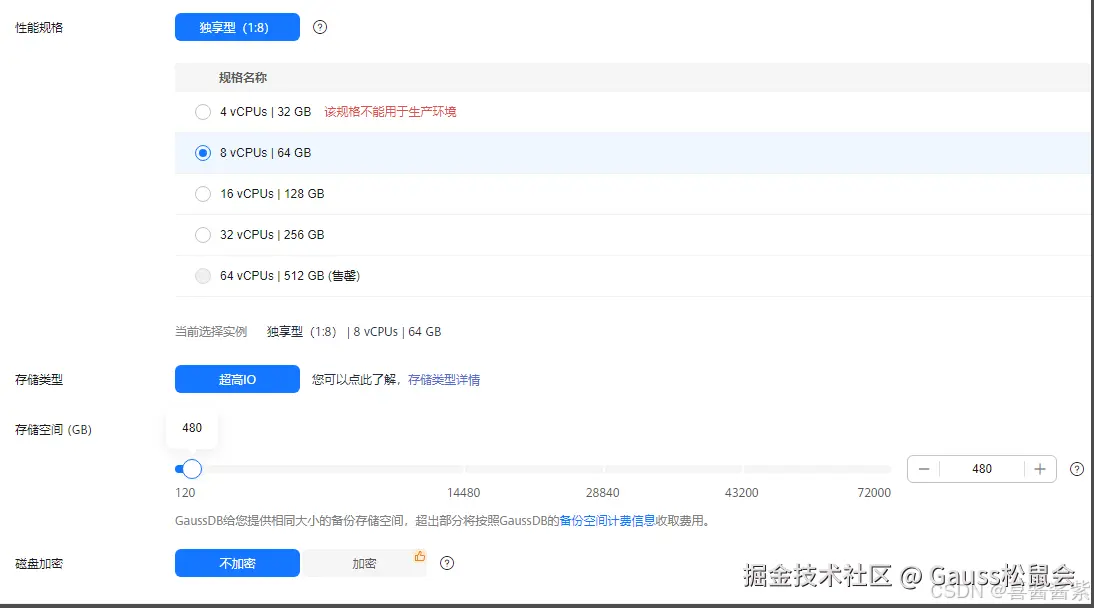This screenshot has width=1094, height=608.
Task: Click the storage space slider handle
Action: 190,468
